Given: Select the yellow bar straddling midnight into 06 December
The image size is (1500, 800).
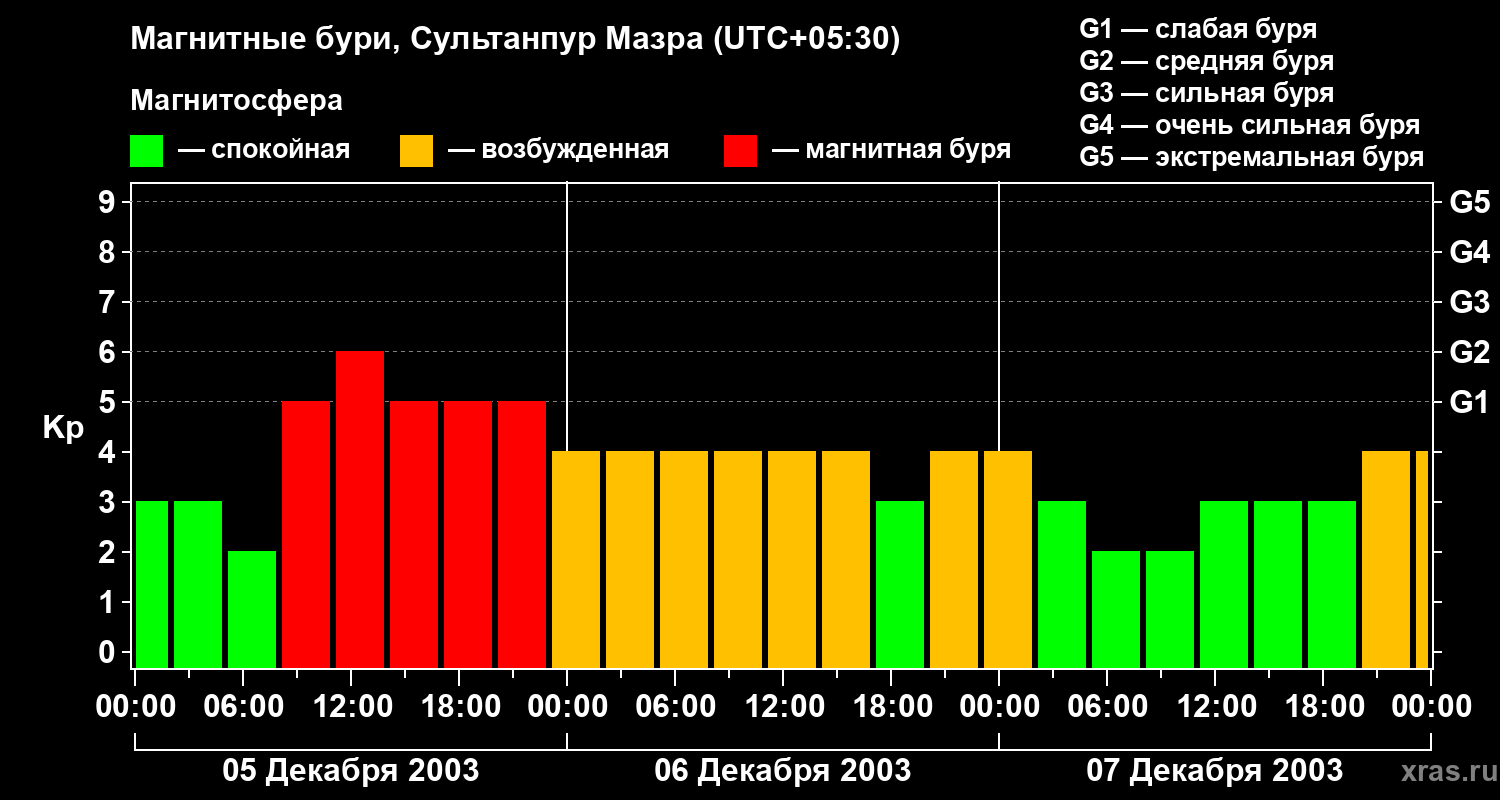Looking at the screenshot, I should pyautogui.click(x=576, y=559).
